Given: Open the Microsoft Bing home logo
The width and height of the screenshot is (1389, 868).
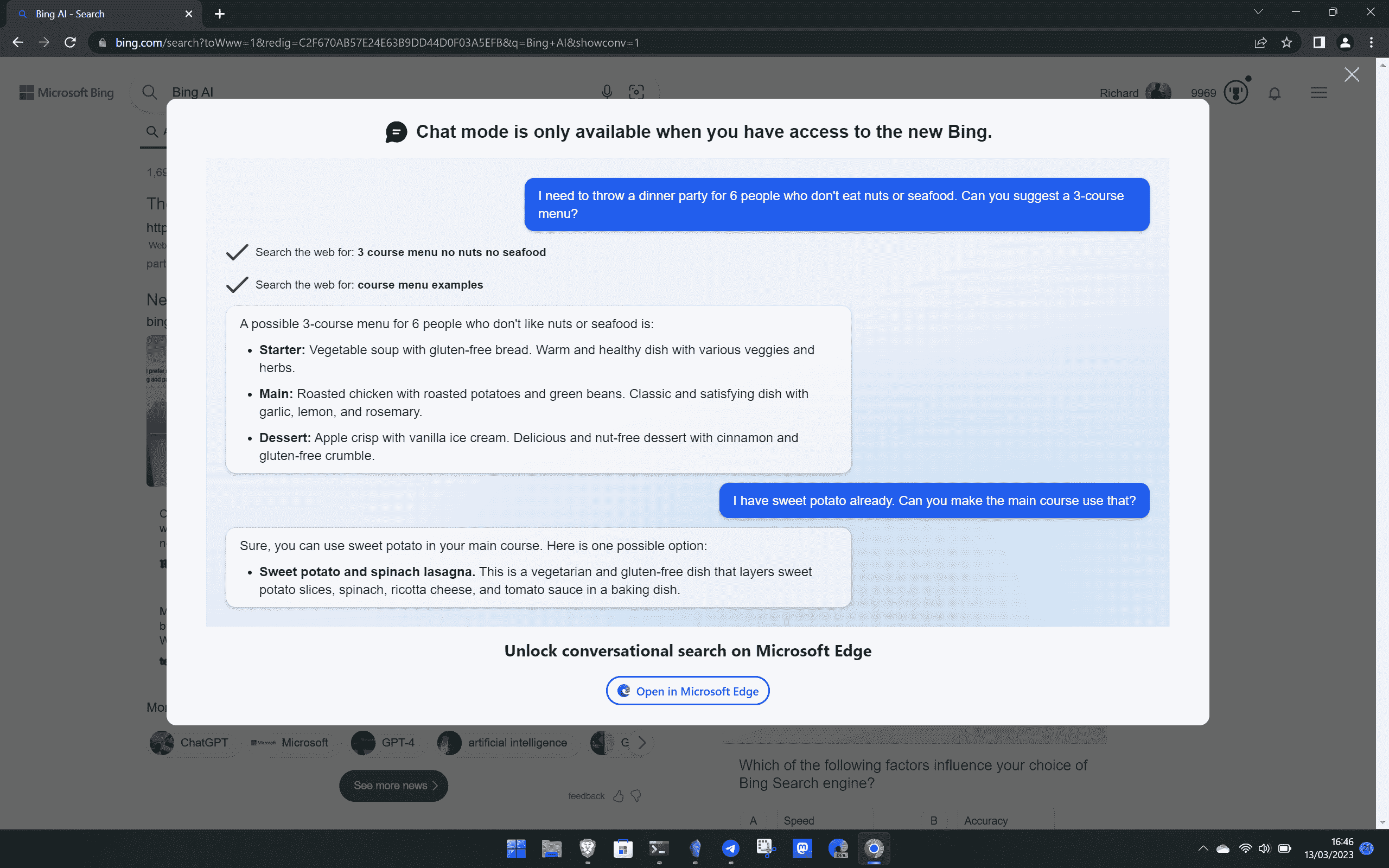Looking at the screenshot, I should click(x=67, y=92).
